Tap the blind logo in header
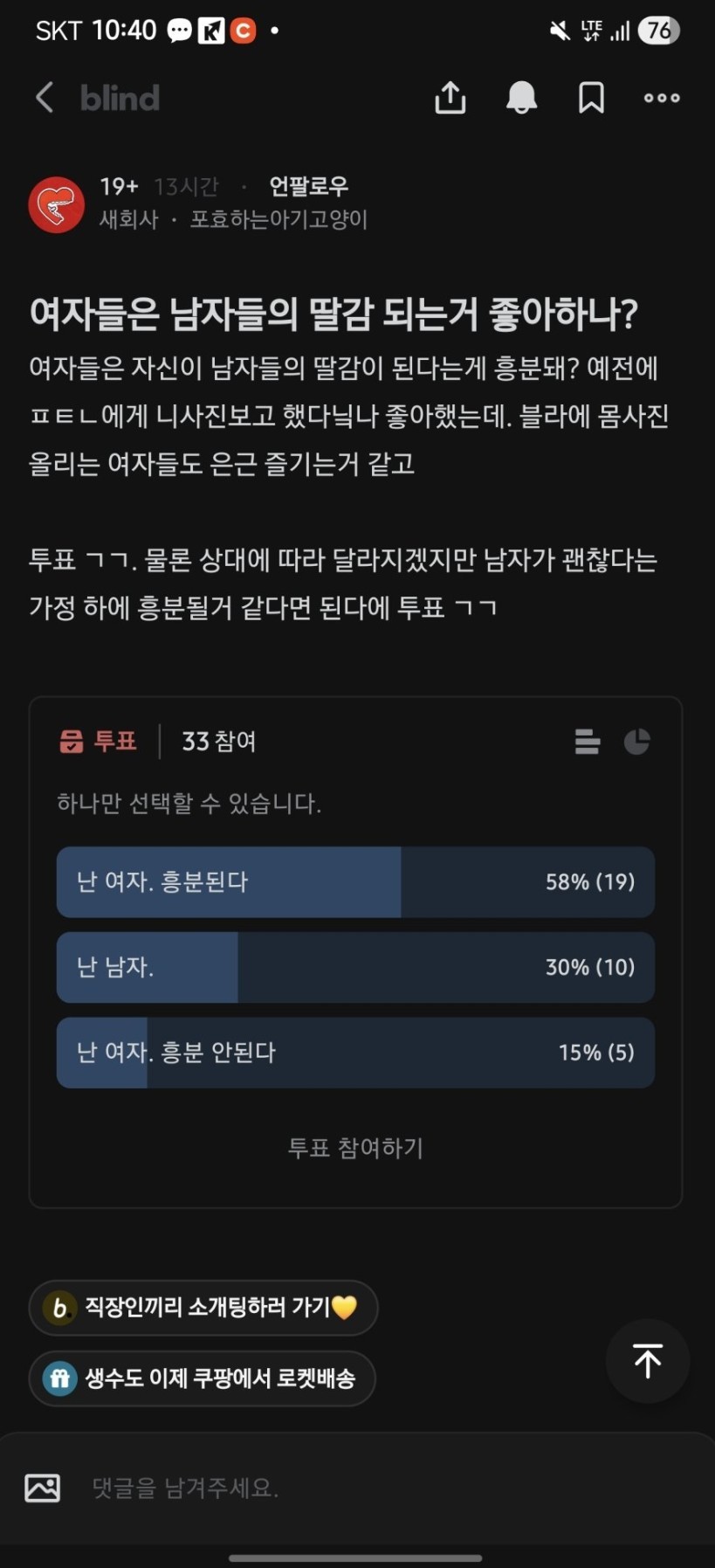The image size is (715, 1568). (120, 98)
